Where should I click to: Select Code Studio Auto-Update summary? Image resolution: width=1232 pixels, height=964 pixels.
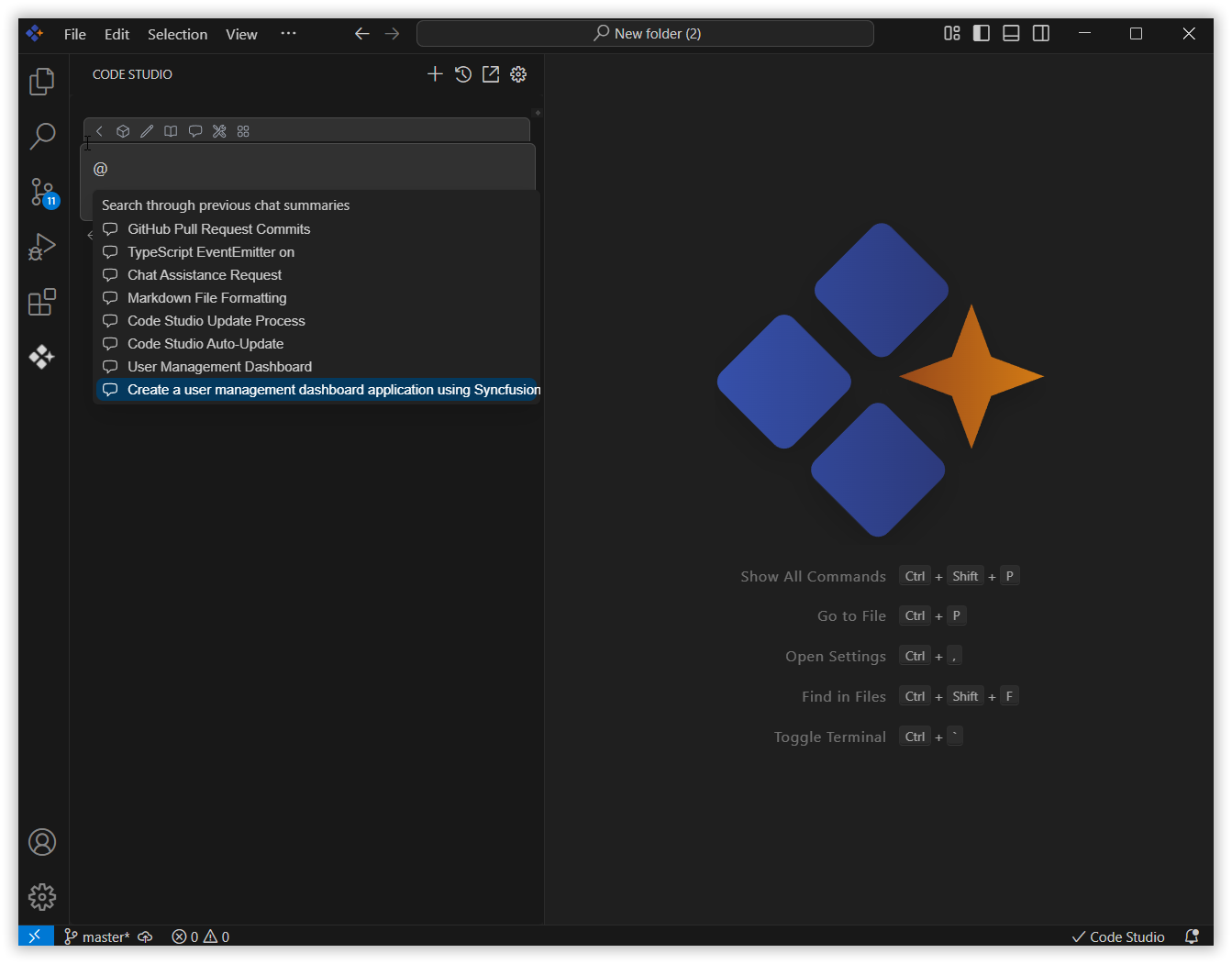(x=316, y=344)
